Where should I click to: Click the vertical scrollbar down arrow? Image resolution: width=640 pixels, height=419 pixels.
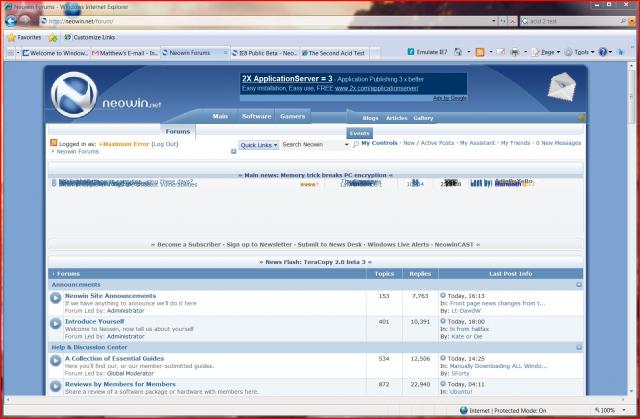point(631,392)
